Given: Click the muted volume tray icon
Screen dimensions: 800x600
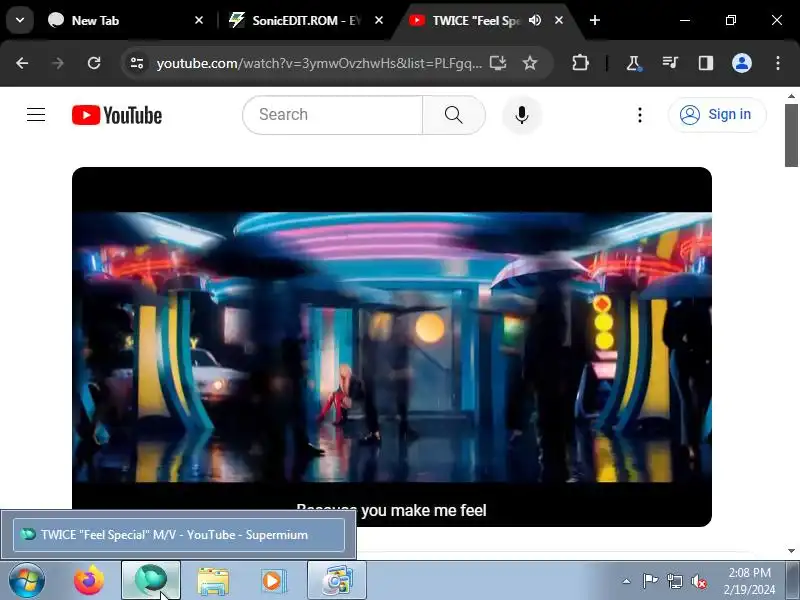Looking at the screenshot, I should 699,581.
